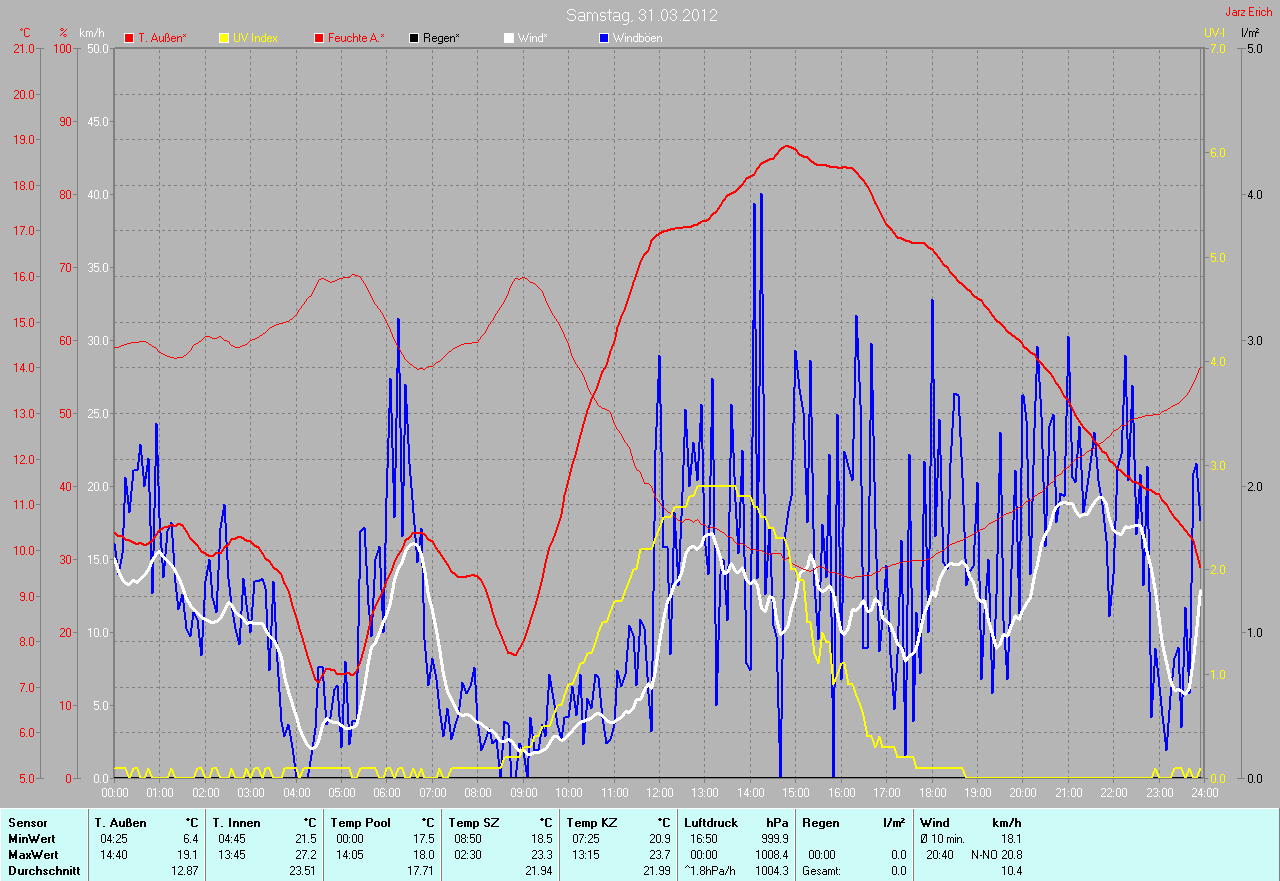Click the 'Windböen' legend label
The image size is (1280, 881).
tap(637, 38)
